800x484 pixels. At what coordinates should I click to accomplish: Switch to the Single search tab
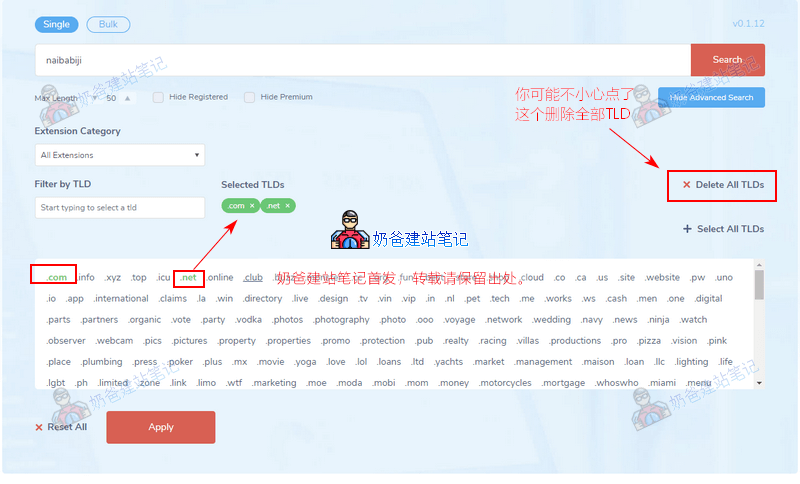[x=56, y=24]
